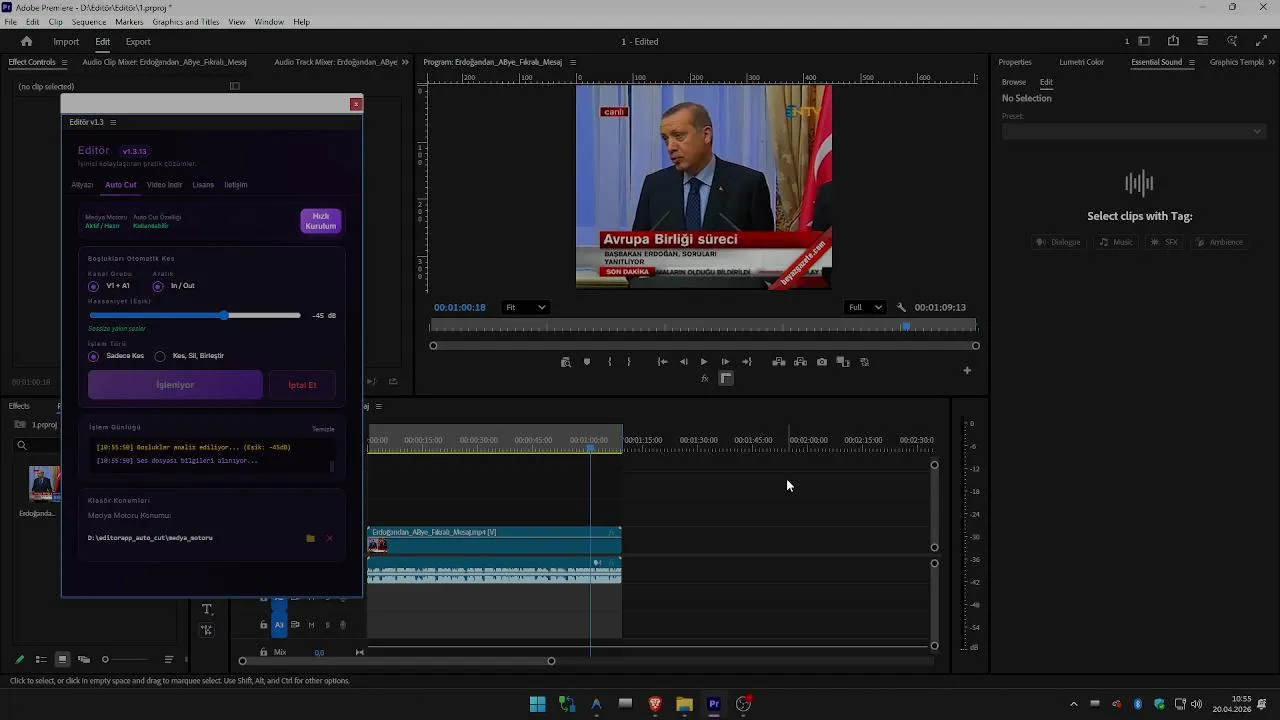Select the Erdoğandan clip thumbnail in Project
This screenshot has height=720, width=1280.
pos(43,484)
